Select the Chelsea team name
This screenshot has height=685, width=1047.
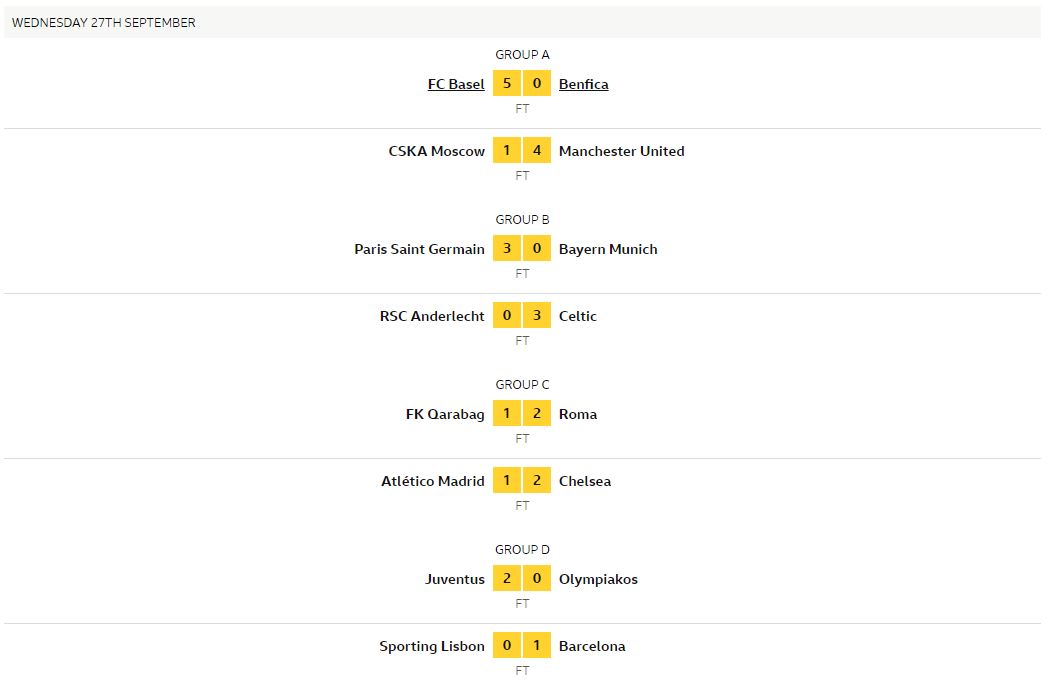click(x=584, y=481)
